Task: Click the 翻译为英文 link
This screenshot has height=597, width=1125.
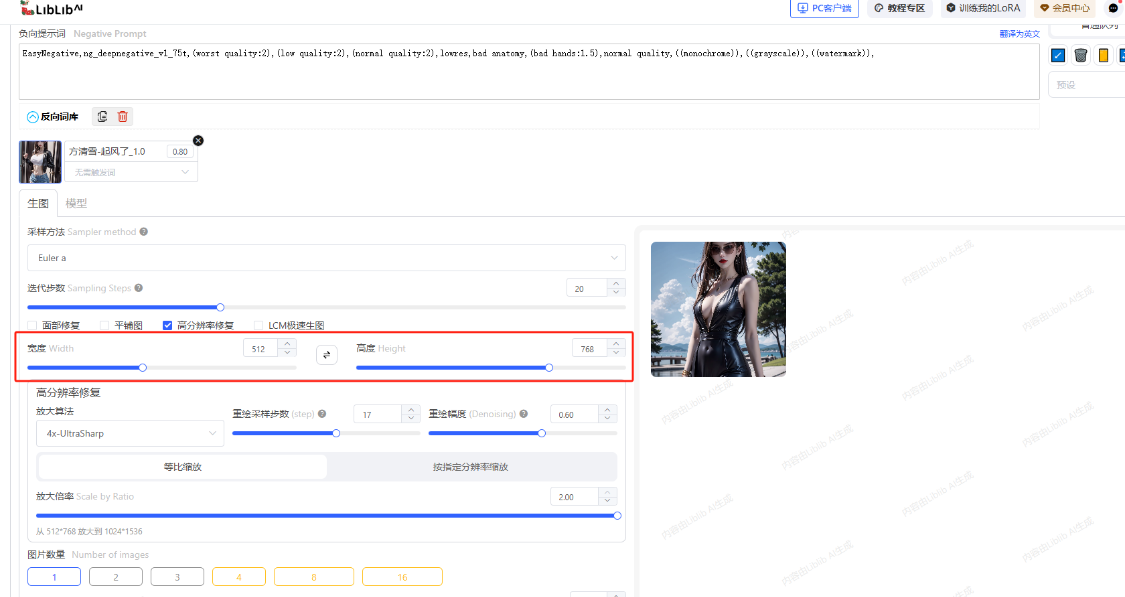Action: 1018,34
